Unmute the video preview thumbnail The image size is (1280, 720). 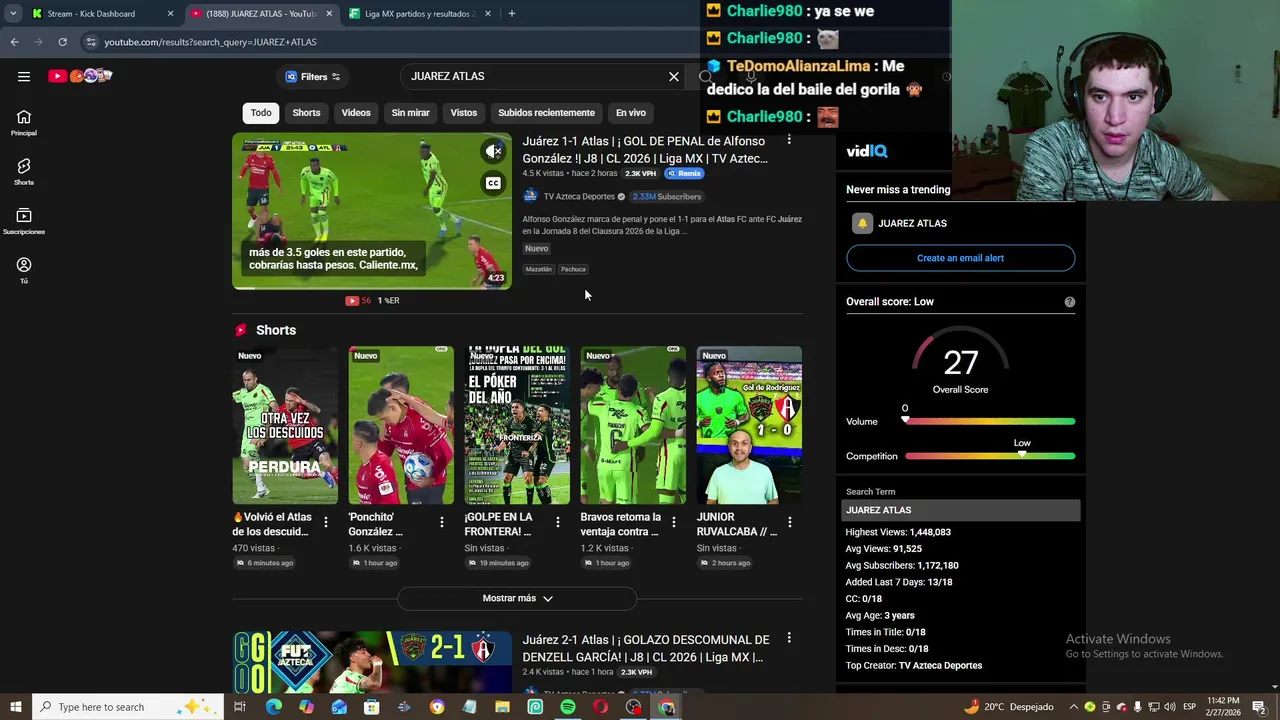tap(493, 151)
